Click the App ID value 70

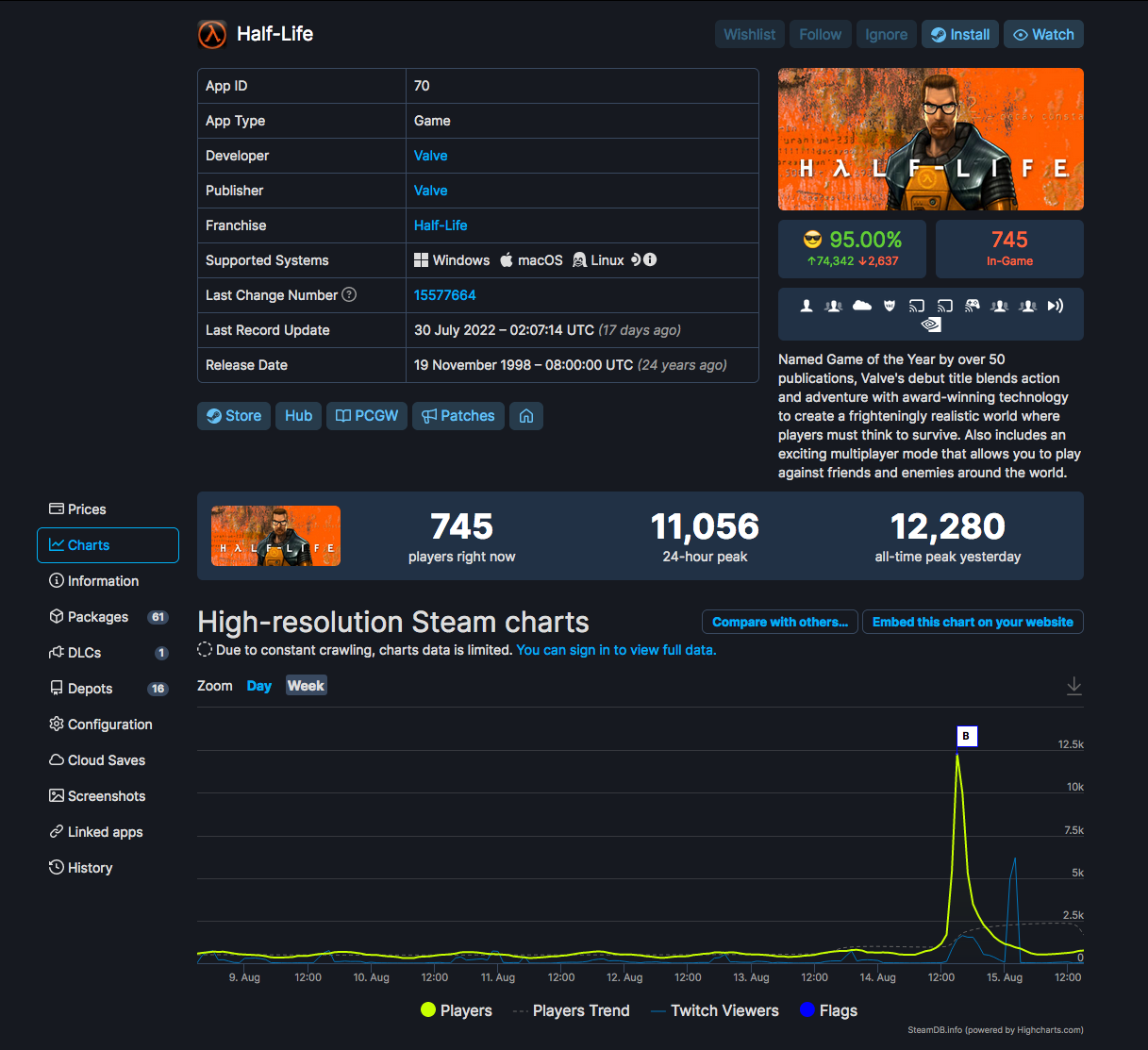click(x=422, y=86)
